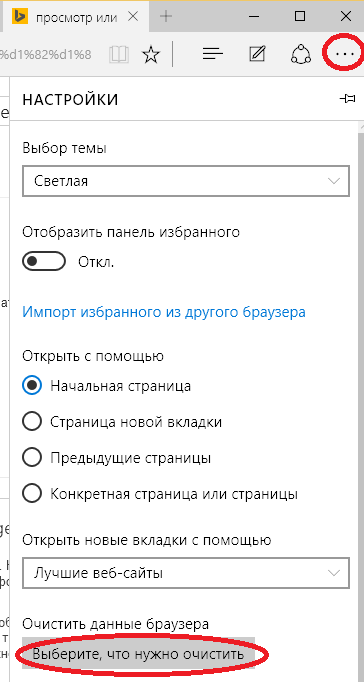Image resolution: width=364 pixels, height=682 pixels.
Task: Open a new tab with plus button
Action: tap(166, 17)
